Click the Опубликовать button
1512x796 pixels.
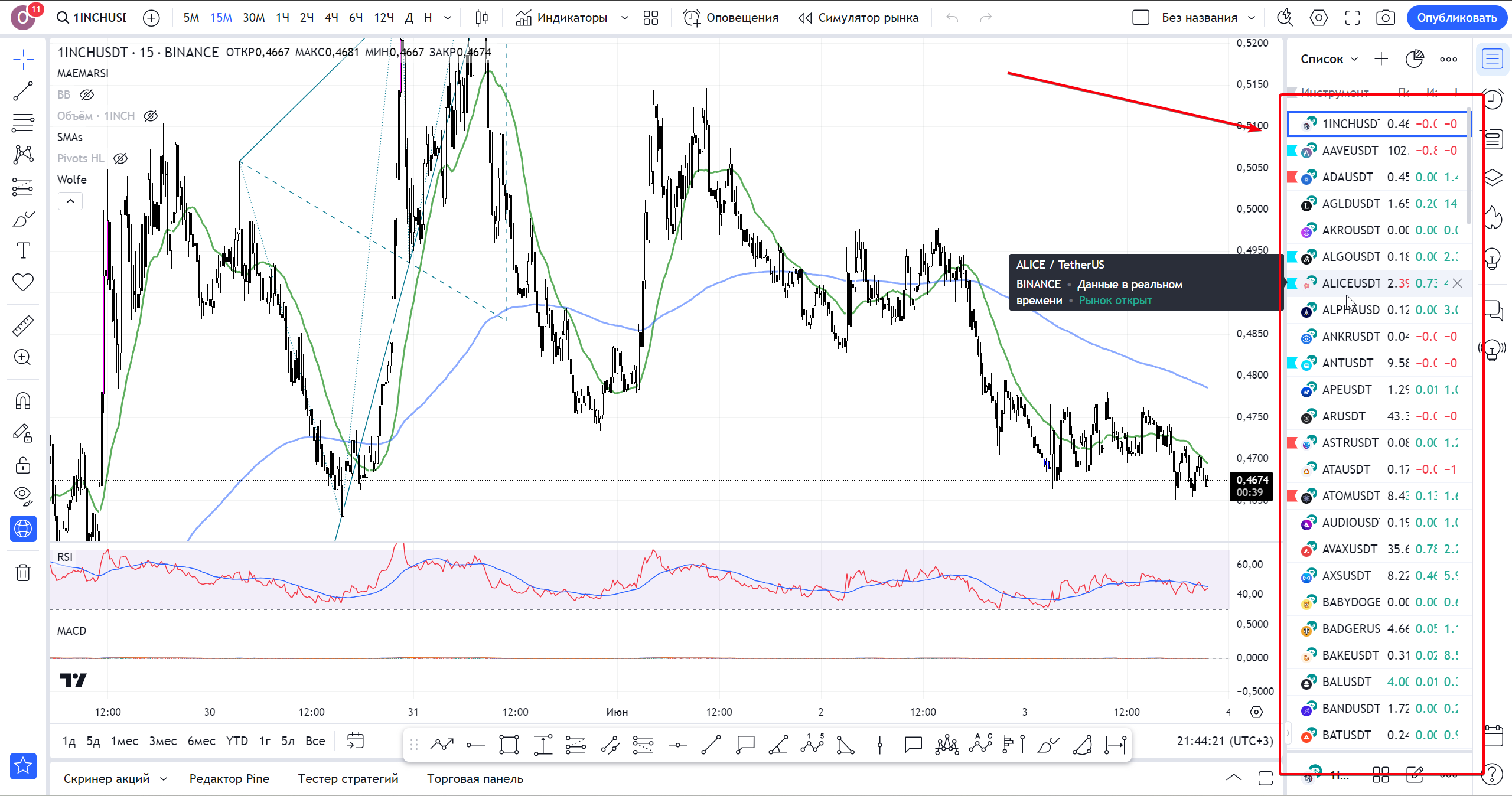tap(1456, 18)
